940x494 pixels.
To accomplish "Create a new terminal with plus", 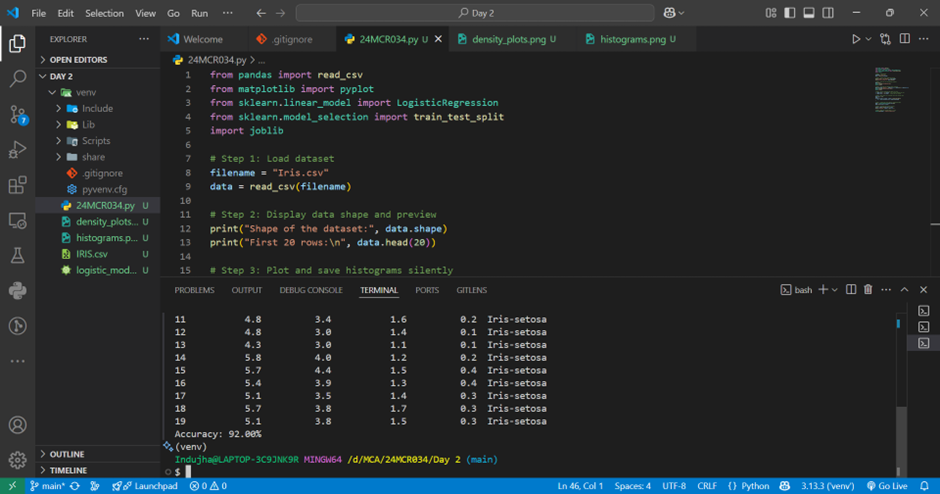I will (x=823, y=290).
